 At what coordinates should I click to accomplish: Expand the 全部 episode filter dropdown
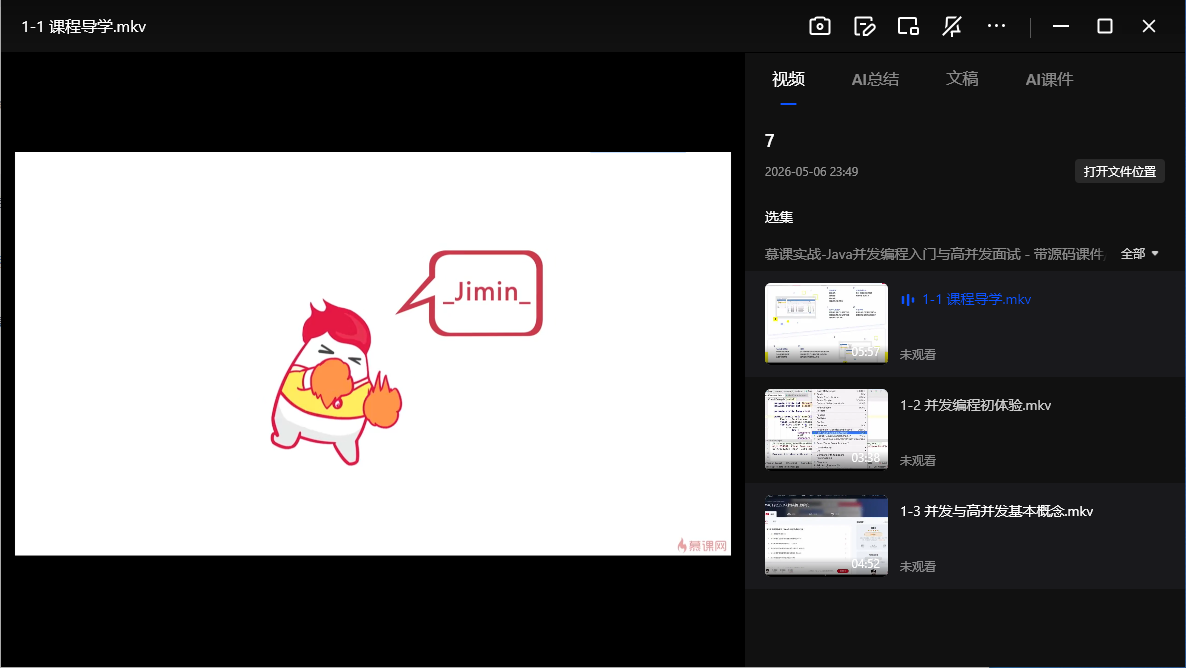click(1139, 254)
